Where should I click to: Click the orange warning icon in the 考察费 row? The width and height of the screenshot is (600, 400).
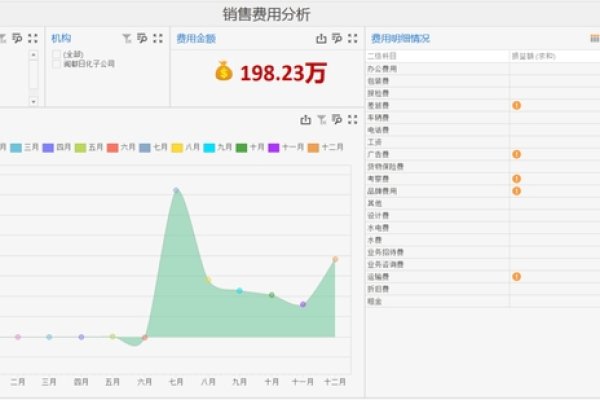(x=517, y=179)
